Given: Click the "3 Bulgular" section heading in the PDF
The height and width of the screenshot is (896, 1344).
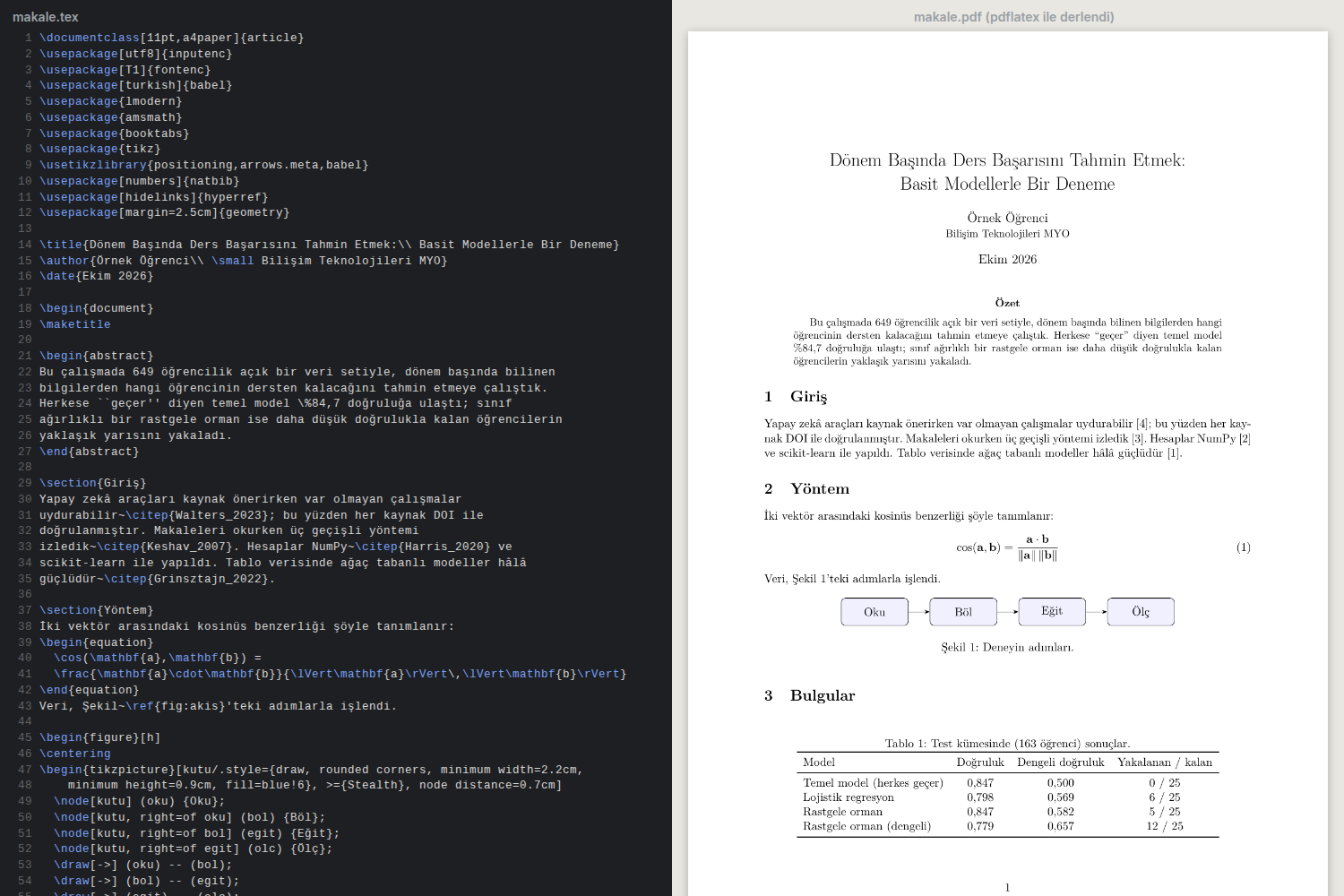Looking at the screenshot, I should coord(810,695).
